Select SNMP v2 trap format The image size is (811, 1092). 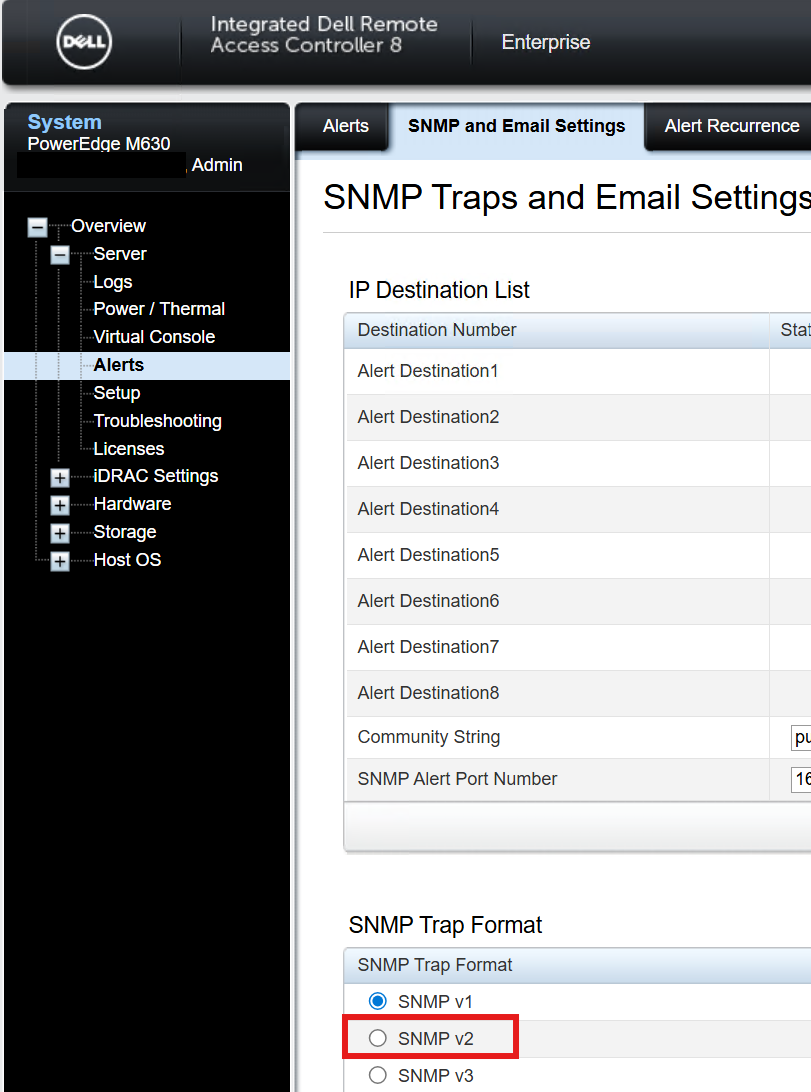click(378, 1038)
